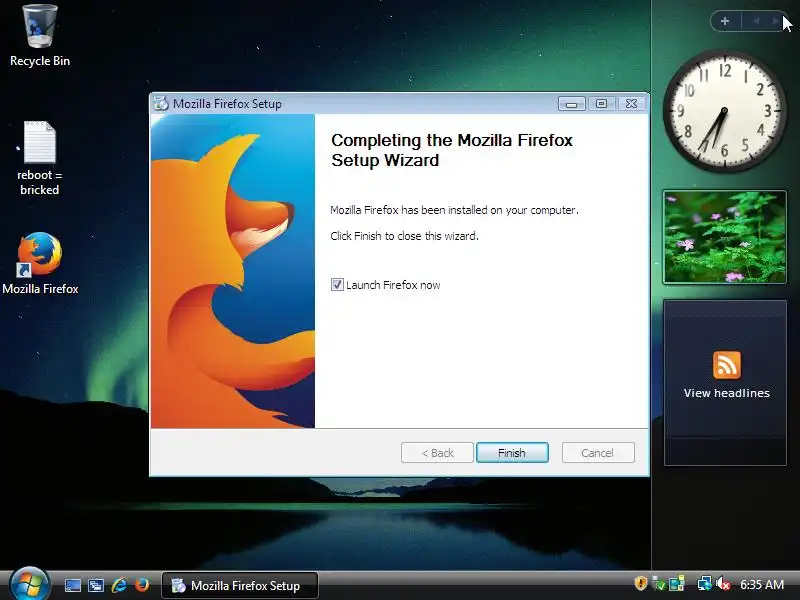Click the muted volume tray icon
Screen dimensions: 800x600
point(723,583)
